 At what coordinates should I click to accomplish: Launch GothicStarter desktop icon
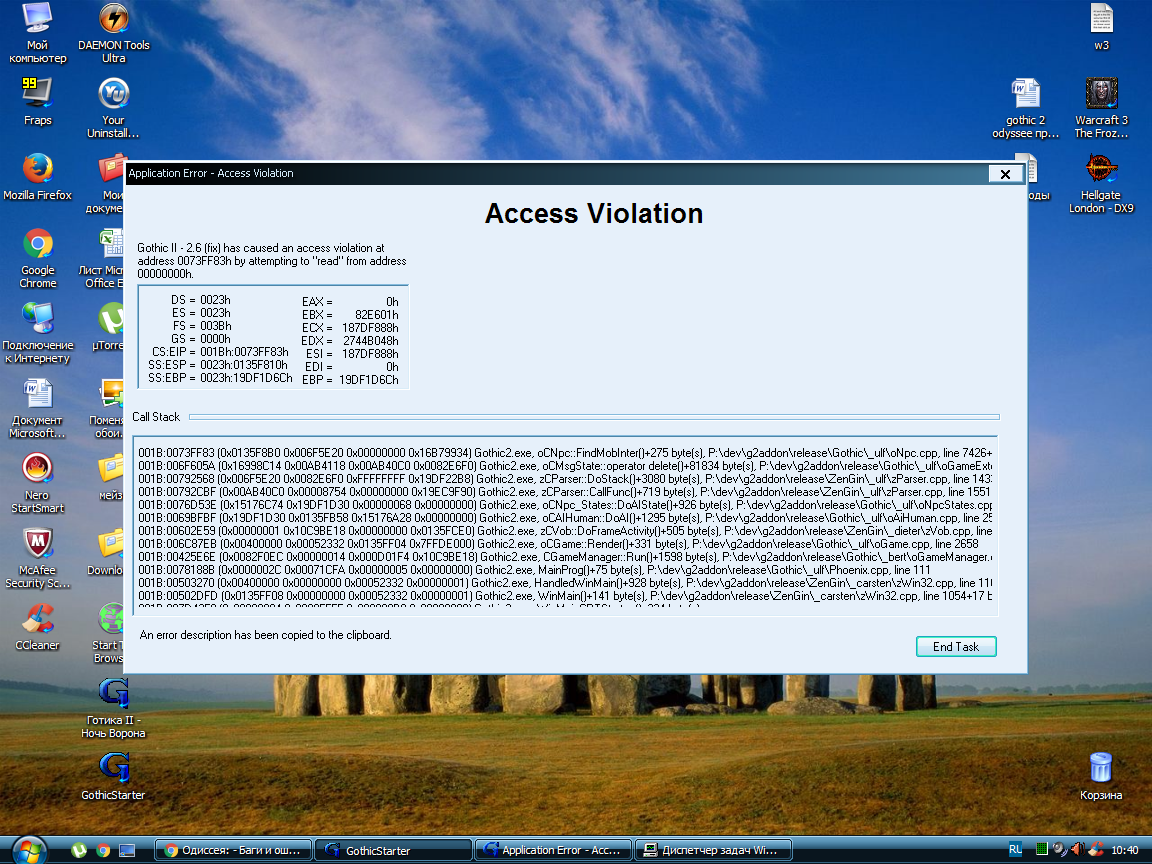[x=113, y=777]
